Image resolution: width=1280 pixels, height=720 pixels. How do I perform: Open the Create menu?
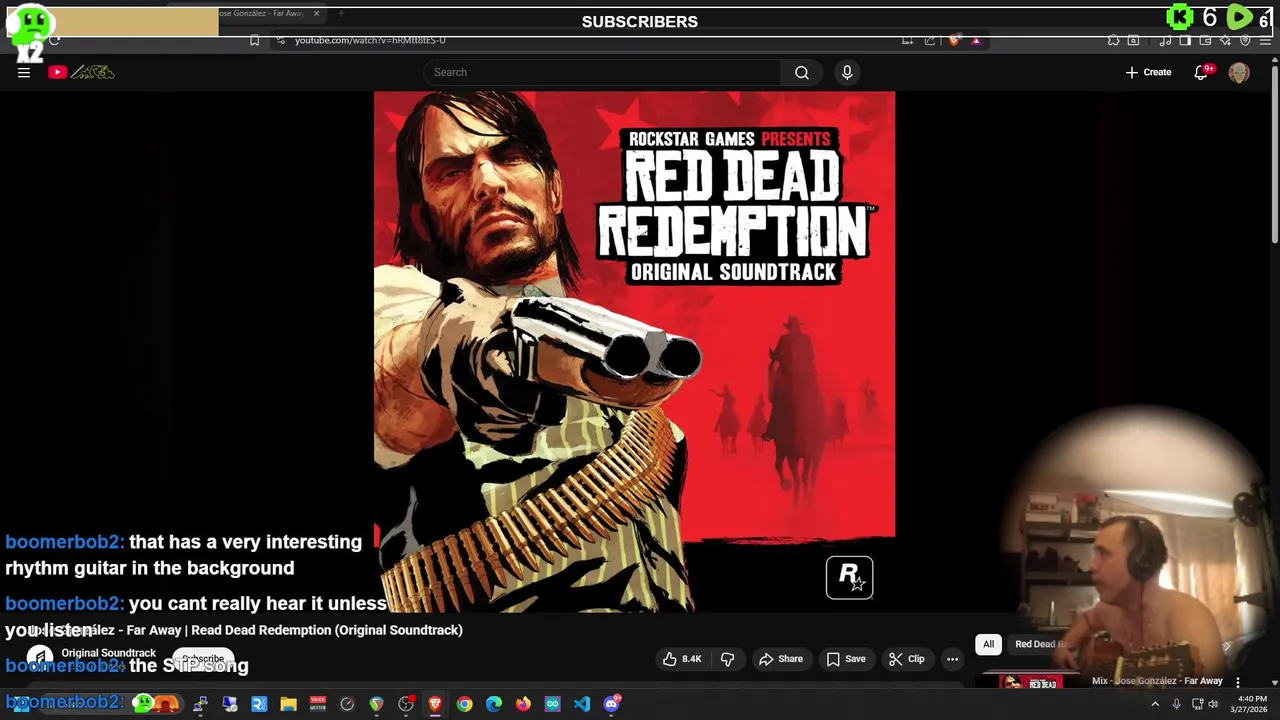pos(1148,72)
